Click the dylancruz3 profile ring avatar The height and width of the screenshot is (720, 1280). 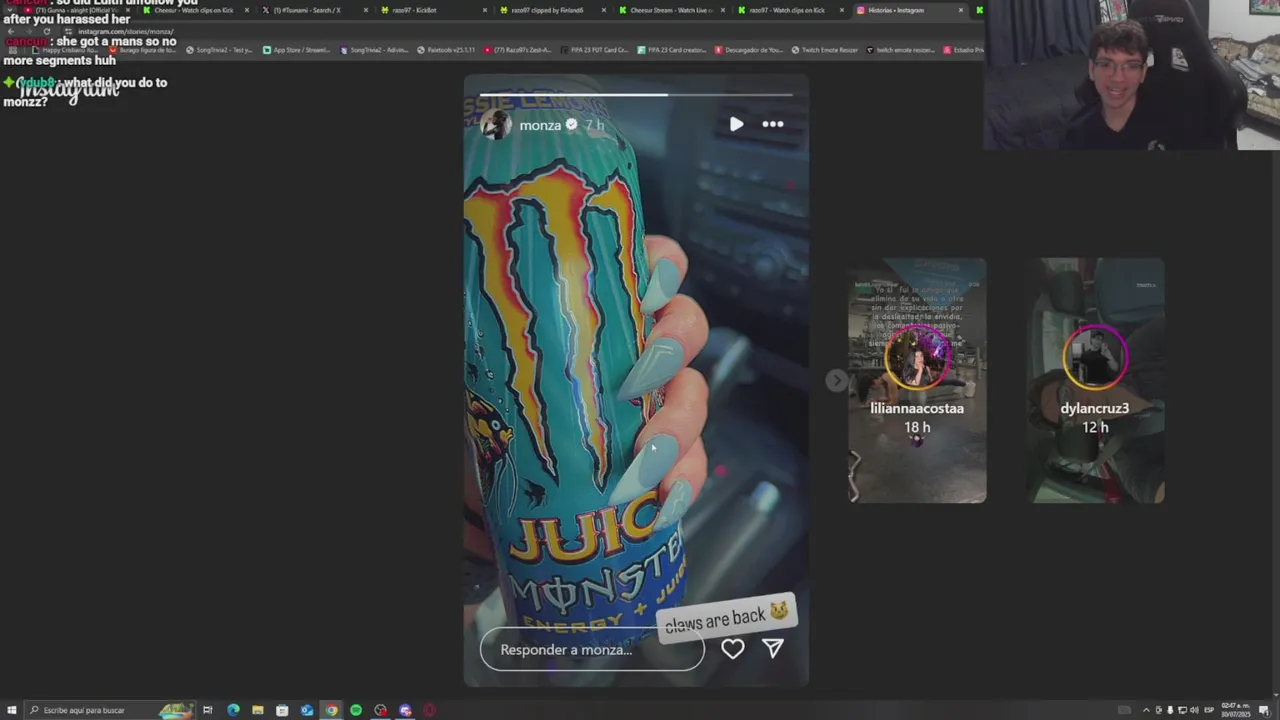pos(1095,358)
